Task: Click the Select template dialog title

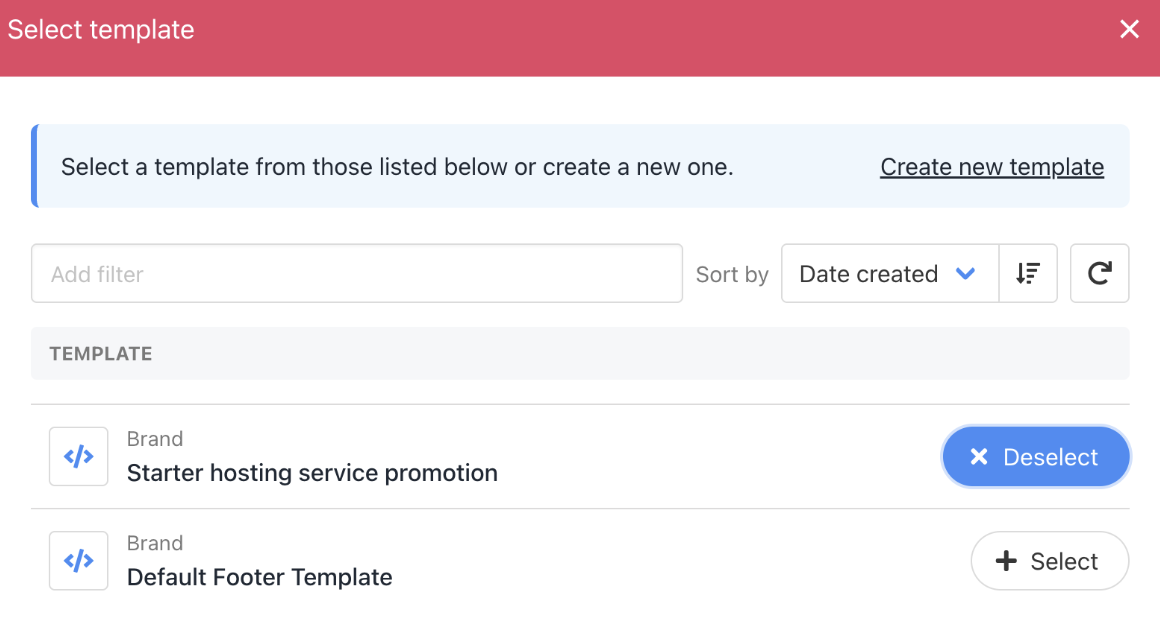Action: tap(101, 30)
